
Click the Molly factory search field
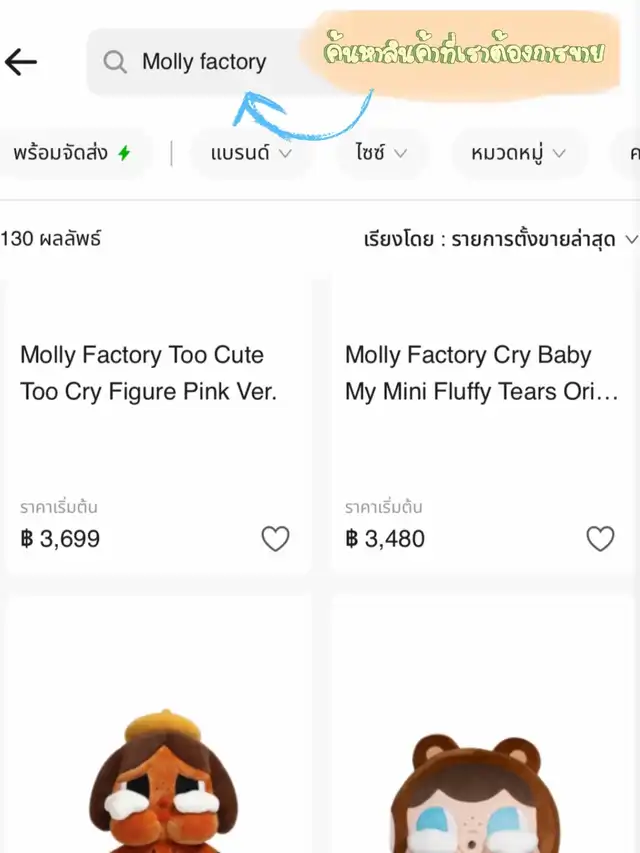click(220, 62)
